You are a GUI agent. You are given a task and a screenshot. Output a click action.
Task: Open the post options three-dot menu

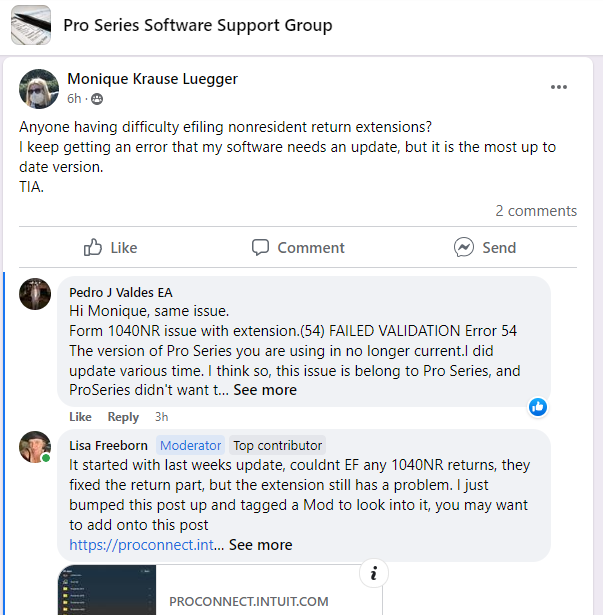(559, 88)
